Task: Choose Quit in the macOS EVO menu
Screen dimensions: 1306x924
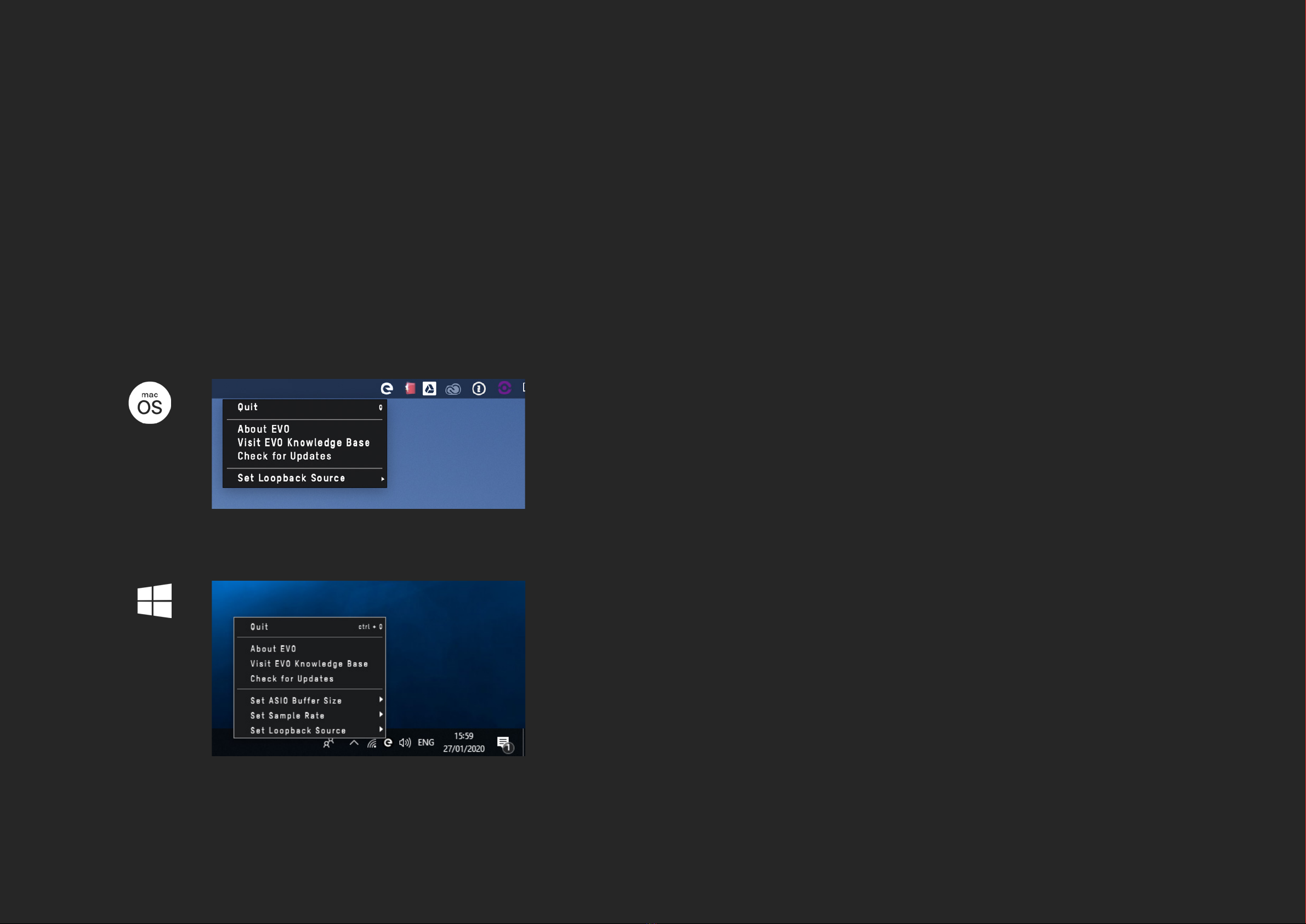Action: pyautogui.click(x=305, y=407)
